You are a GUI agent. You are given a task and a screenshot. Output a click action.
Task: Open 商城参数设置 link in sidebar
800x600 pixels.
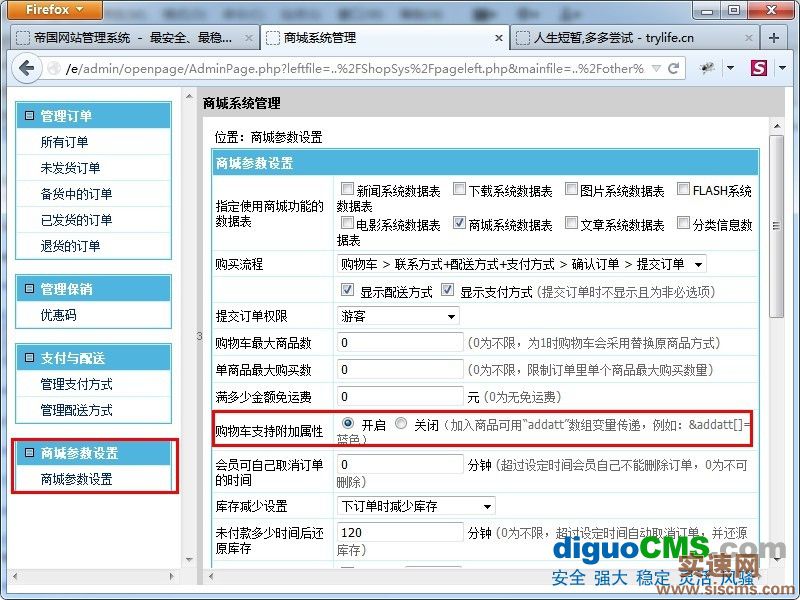click(77, 479)
